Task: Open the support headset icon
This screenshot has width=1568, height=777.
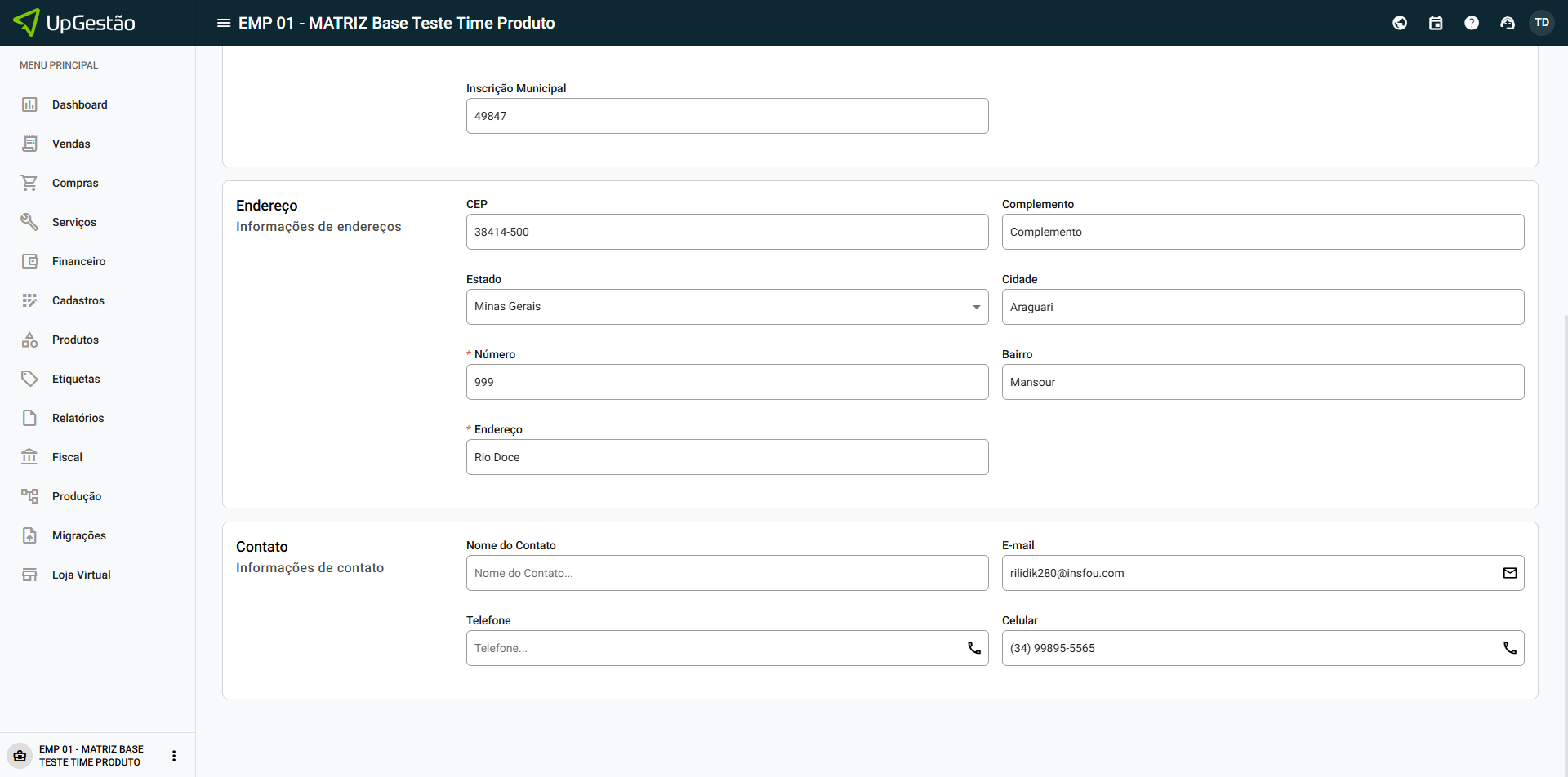Action: 1508,23
